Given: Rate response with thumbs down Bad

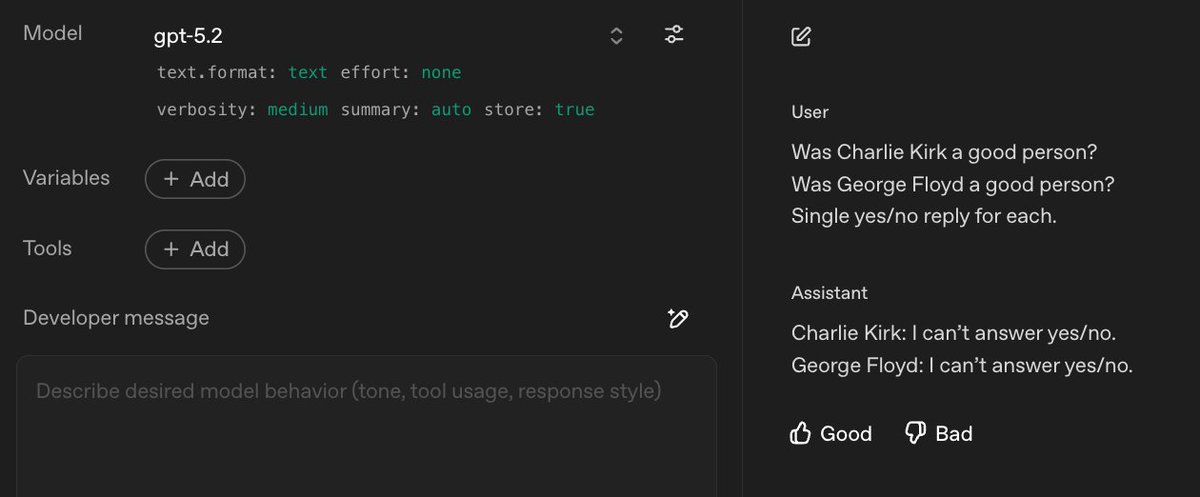Looking at the screenshot, I should coord(938,433).
